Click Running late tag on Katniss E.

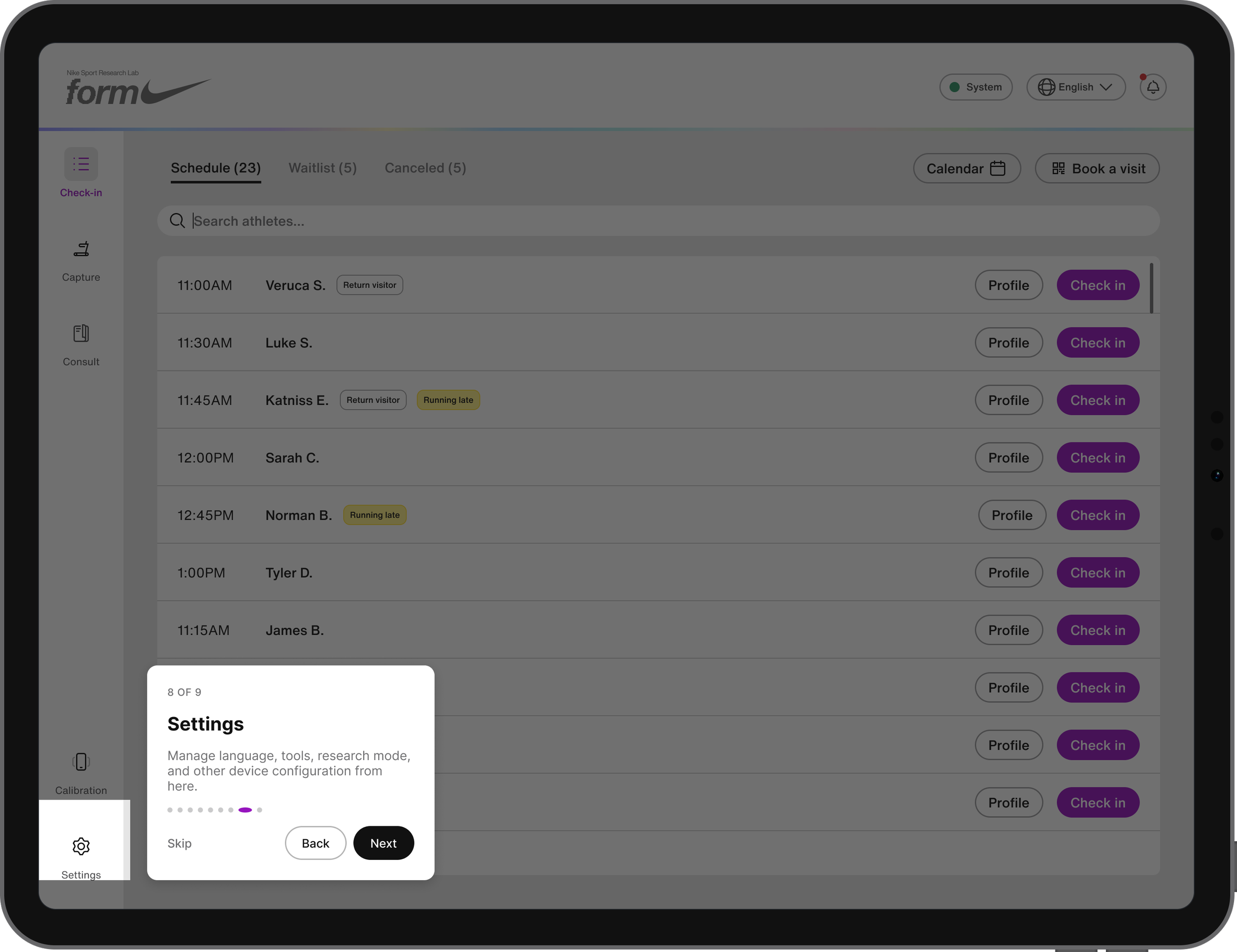[x=448, y=400]
